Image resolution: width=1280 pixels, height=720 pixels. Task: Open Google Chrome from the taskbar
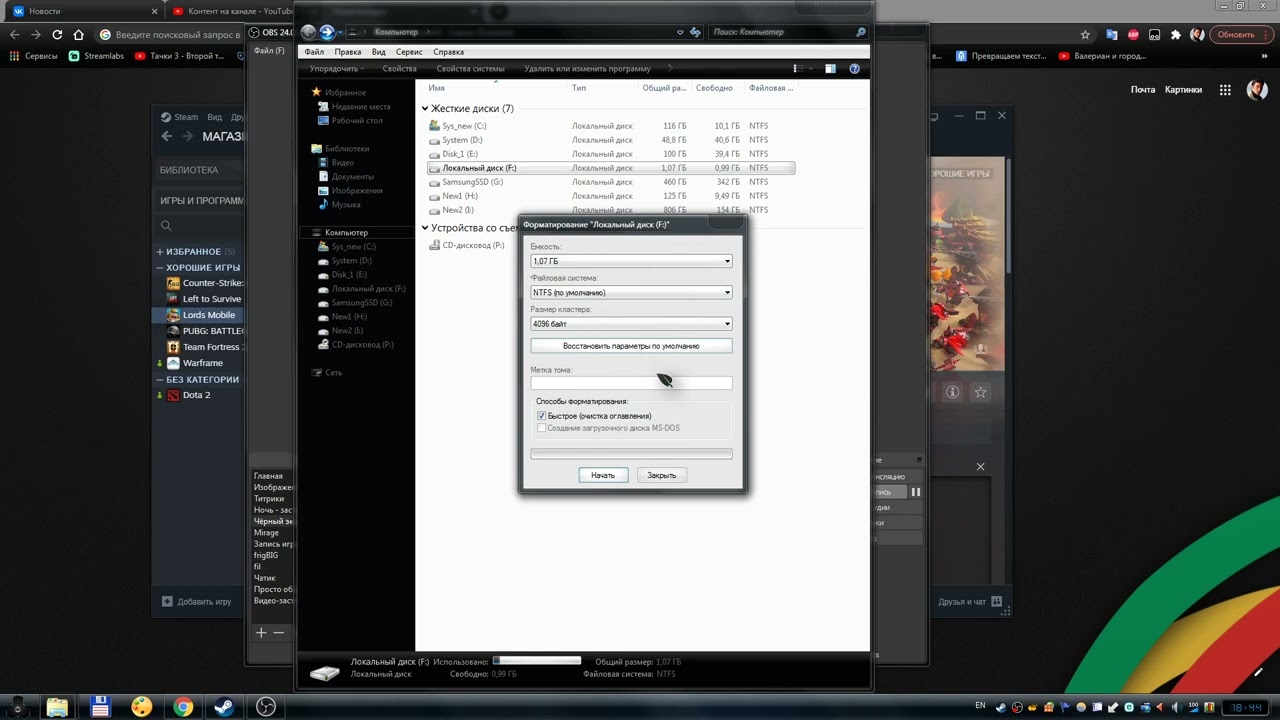point(182,707)
